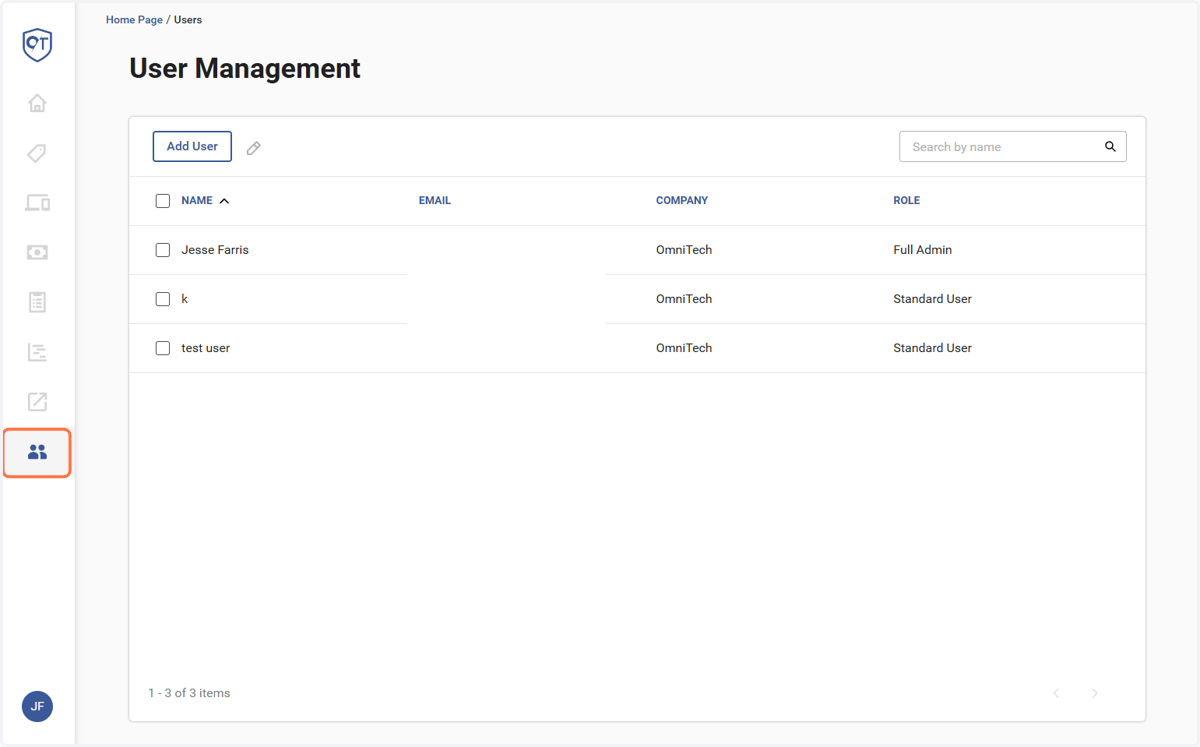Viewport: 1200px width, 747px height.
Task: Toggle the NAME column sort arrow
Action: point(224,201)
